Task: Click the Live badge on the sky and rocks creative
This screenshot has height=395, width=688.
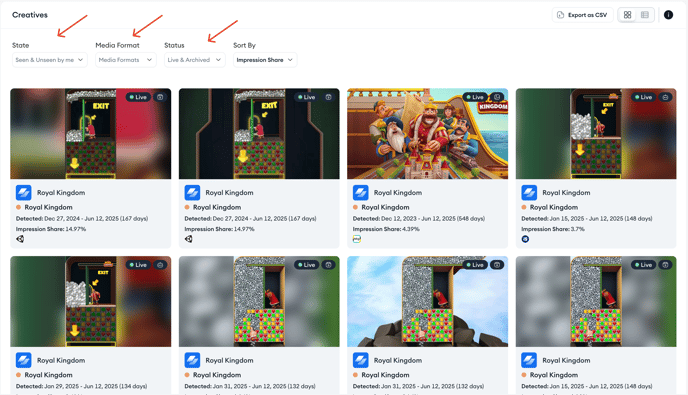Action: tap(475, 265)
